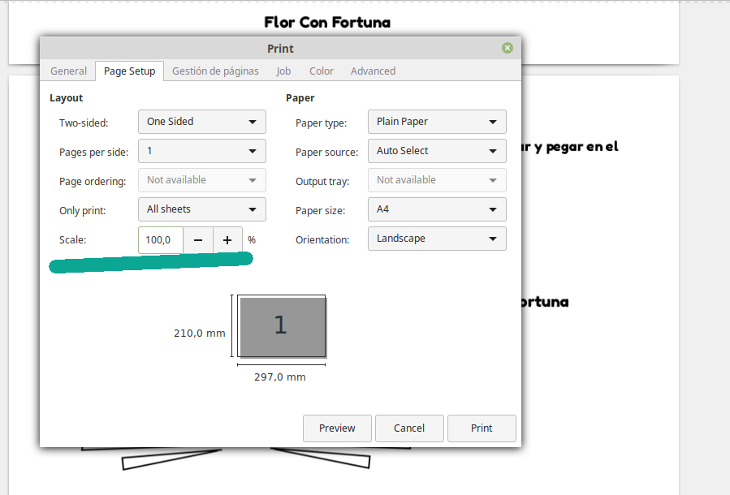
Task: Open the Orientation Landscape dropdown
Action: tap(436, 239)
